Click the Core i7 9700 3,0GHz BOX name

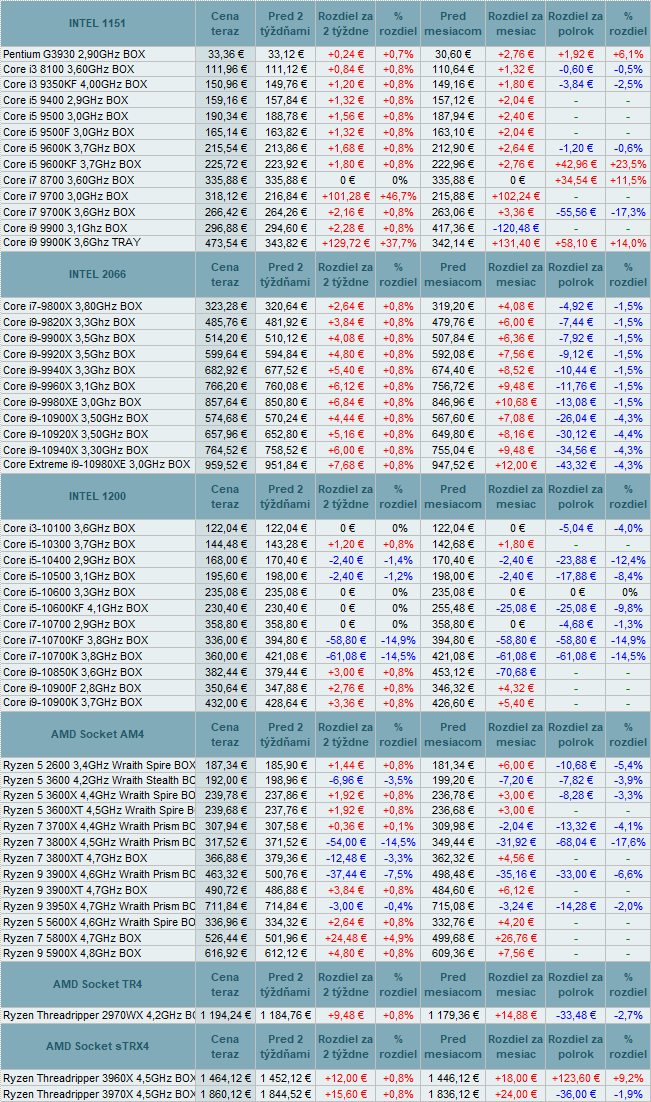click(66, 196)
